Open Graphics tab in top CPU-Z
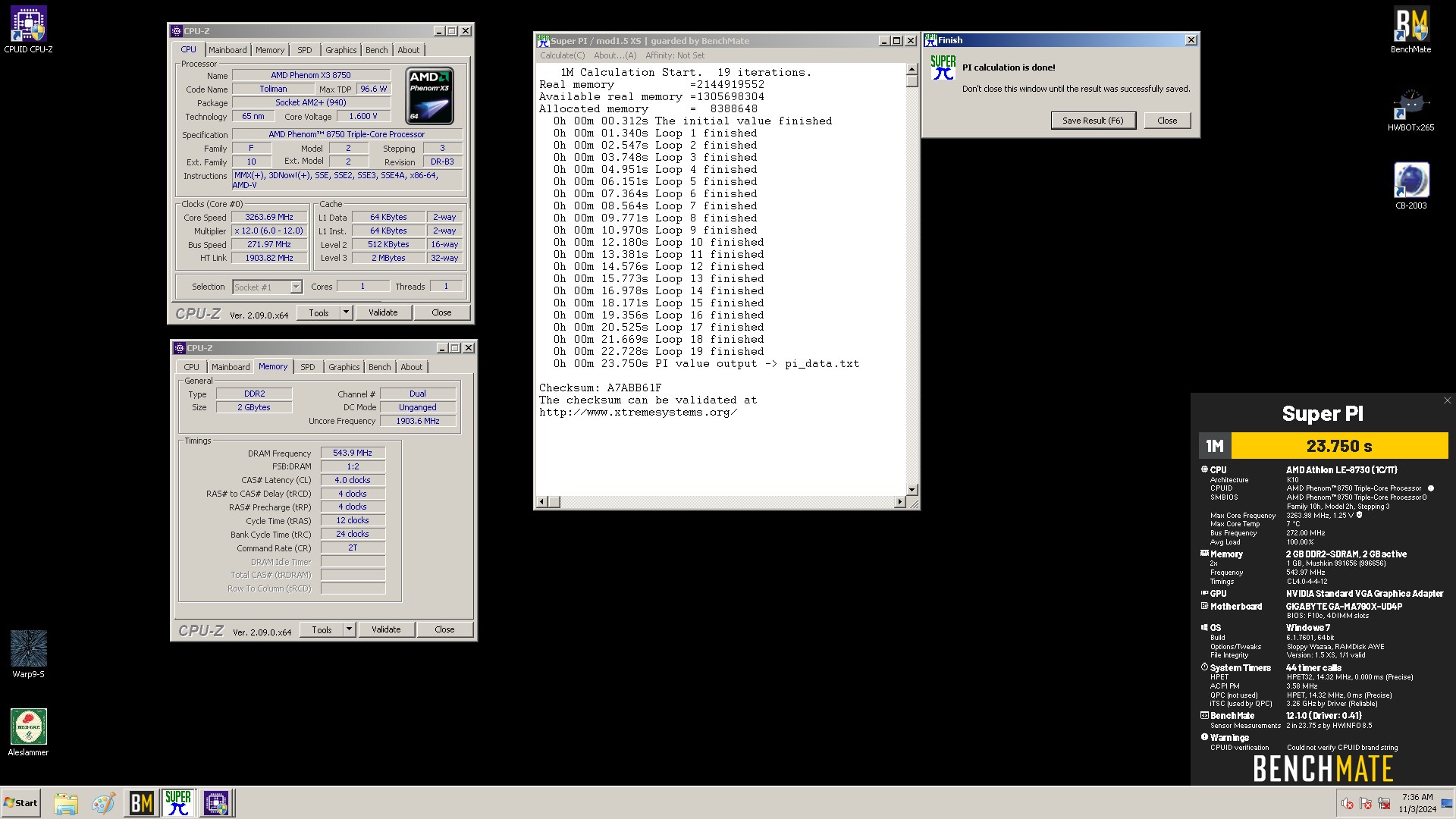Image resolution: width=1456 pixels, height=819 pixels. tap(341, 50)
